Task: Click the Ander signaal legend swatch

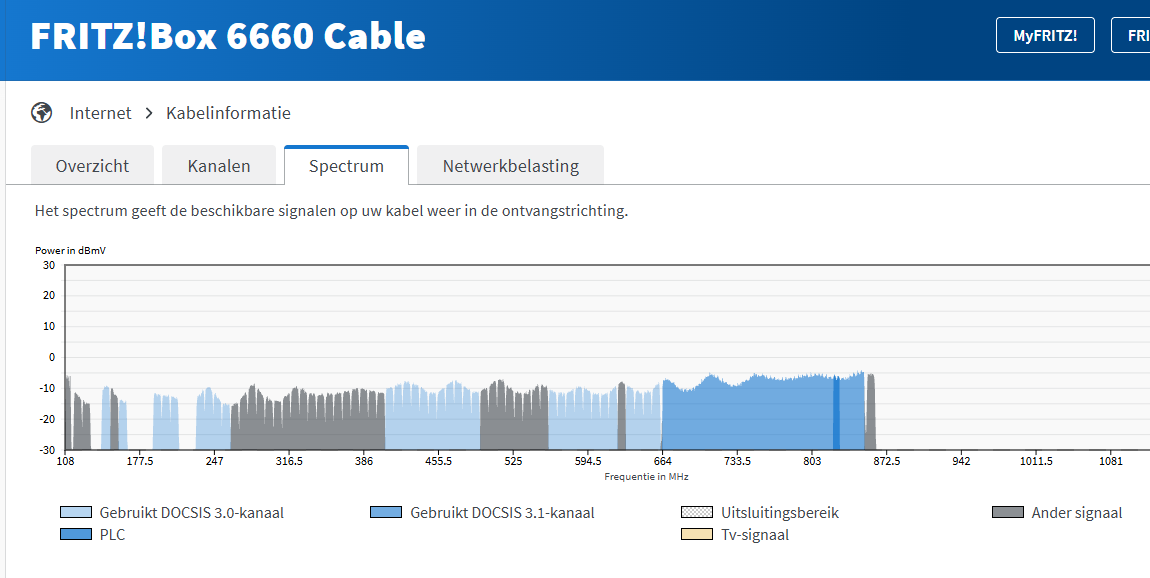Action: (x=1007, y=513)
